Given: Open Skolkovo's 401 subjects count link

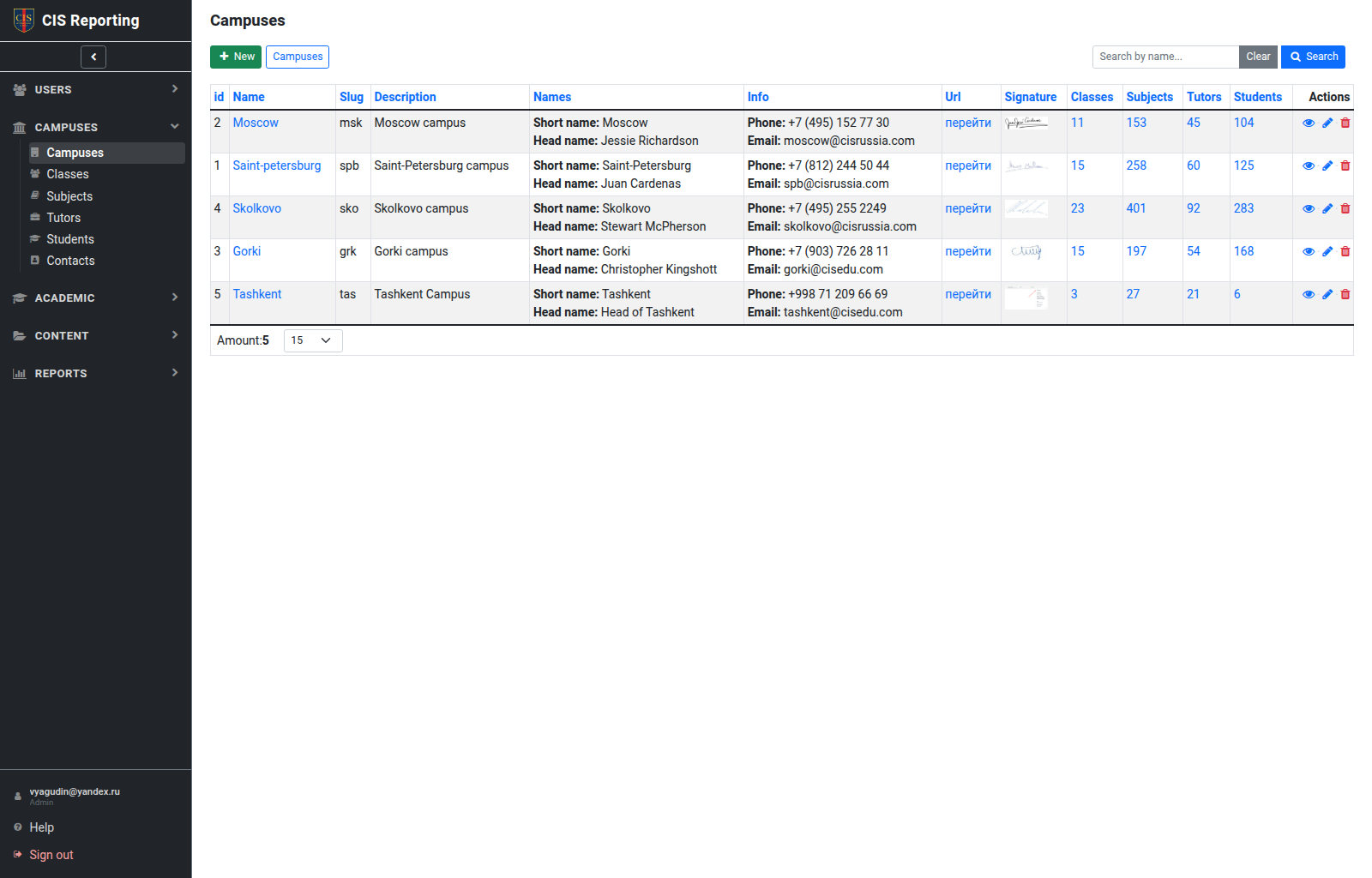Looking at the screenshot, I should click(1136, 208).
